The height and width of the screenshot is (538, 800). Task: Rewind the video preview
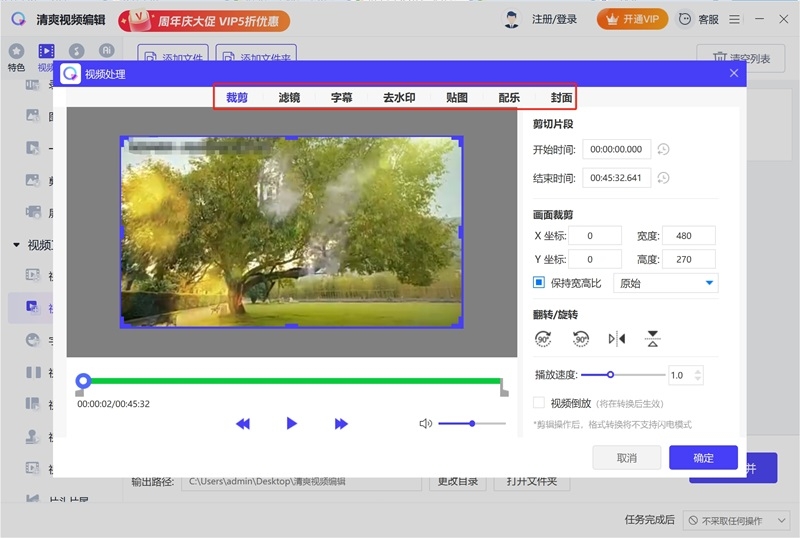tap(243, 424)
